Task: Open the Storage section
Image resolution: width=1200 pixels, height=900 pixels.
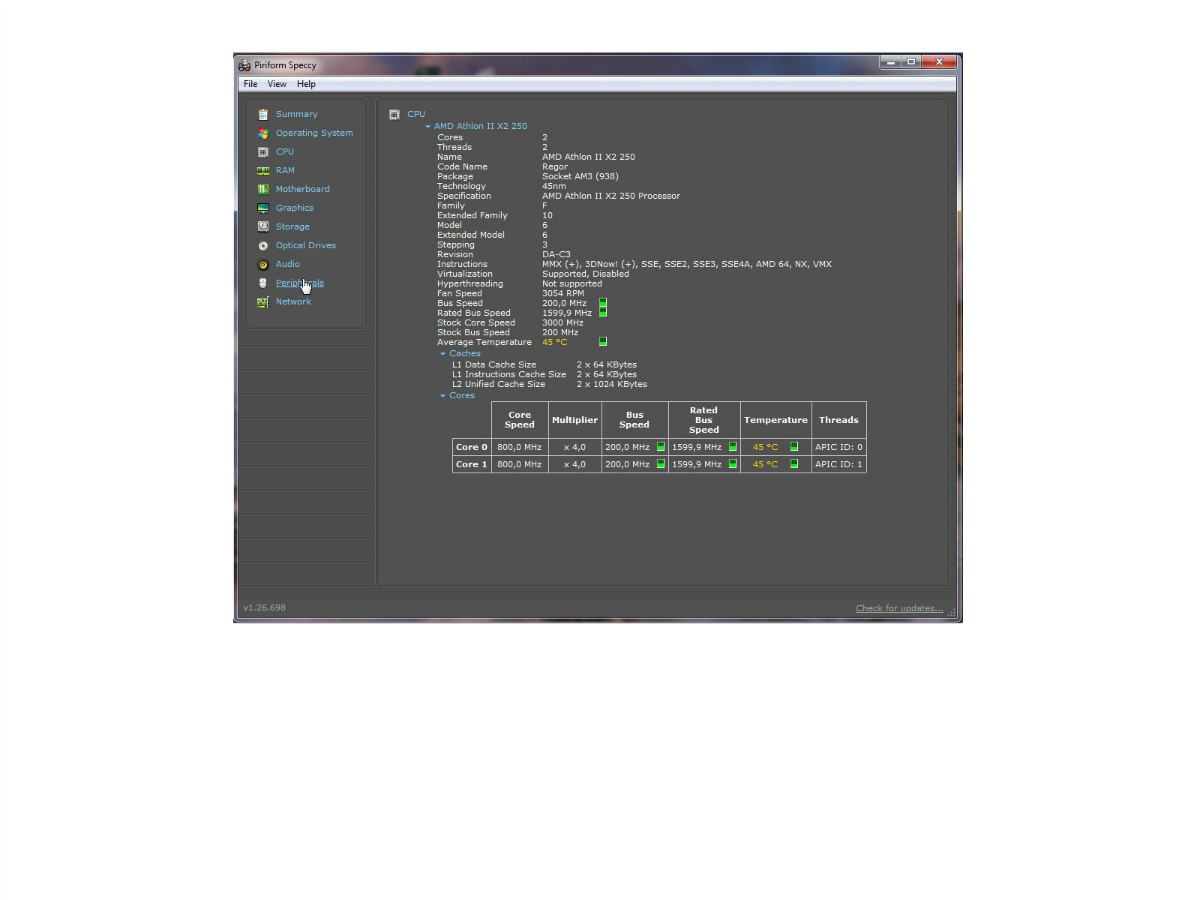Action: [292, 227]
